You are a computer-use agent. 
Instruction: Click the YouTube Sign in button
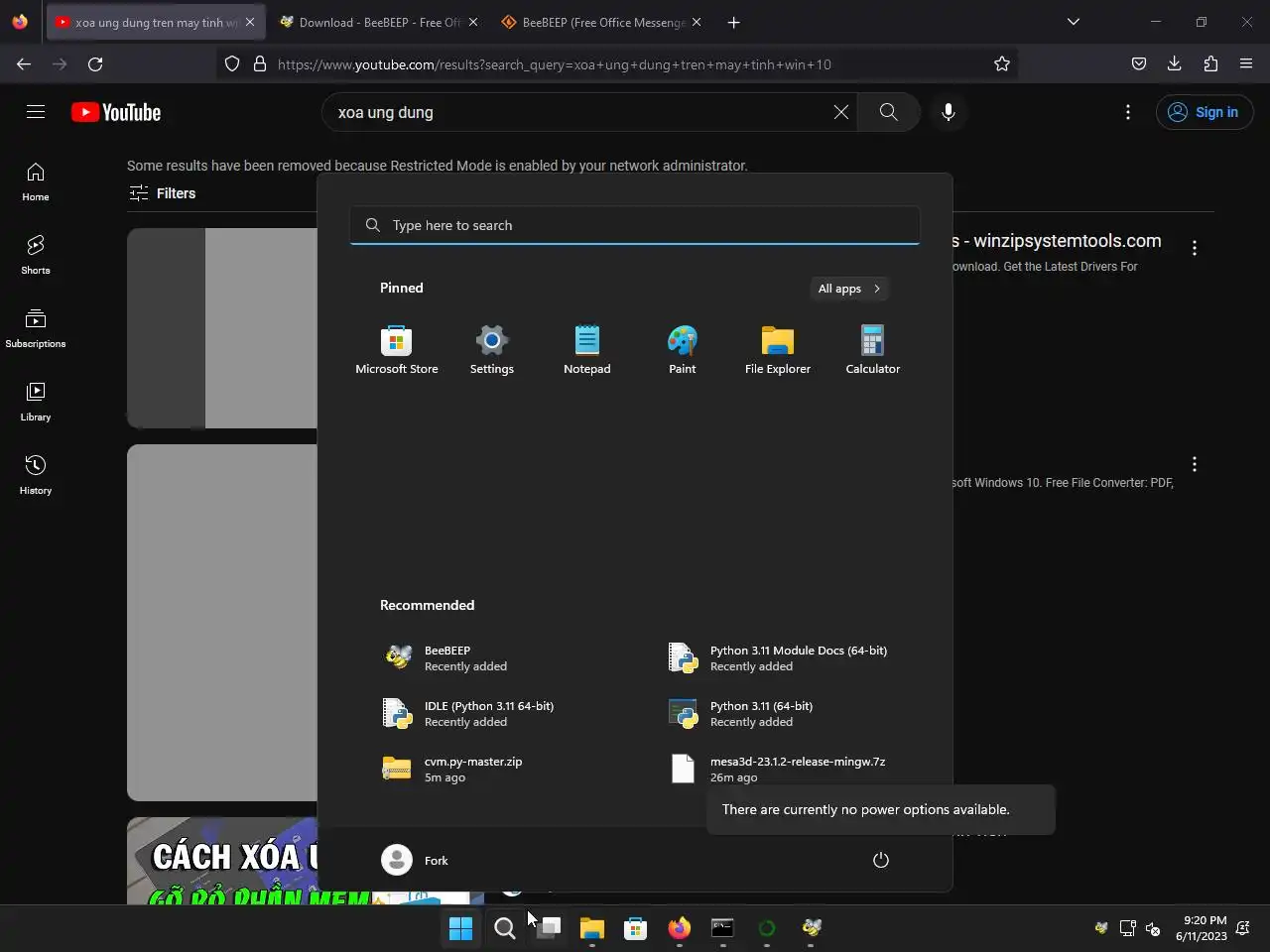click(x=1205, y=112)
